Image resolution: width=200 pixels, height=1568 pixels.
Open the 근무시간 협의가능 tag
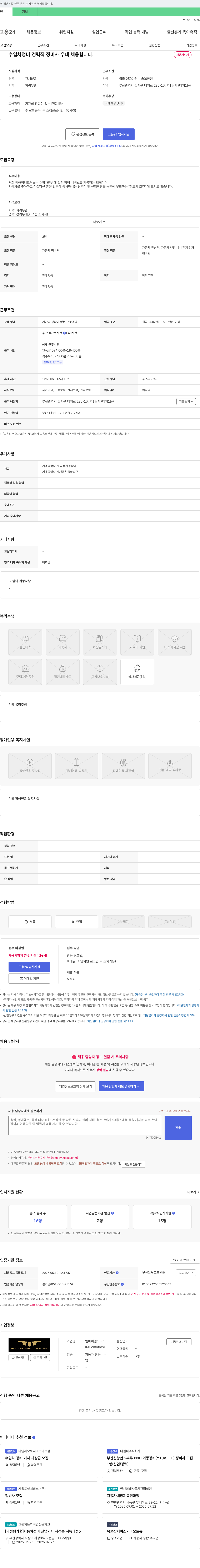[52, 362]
